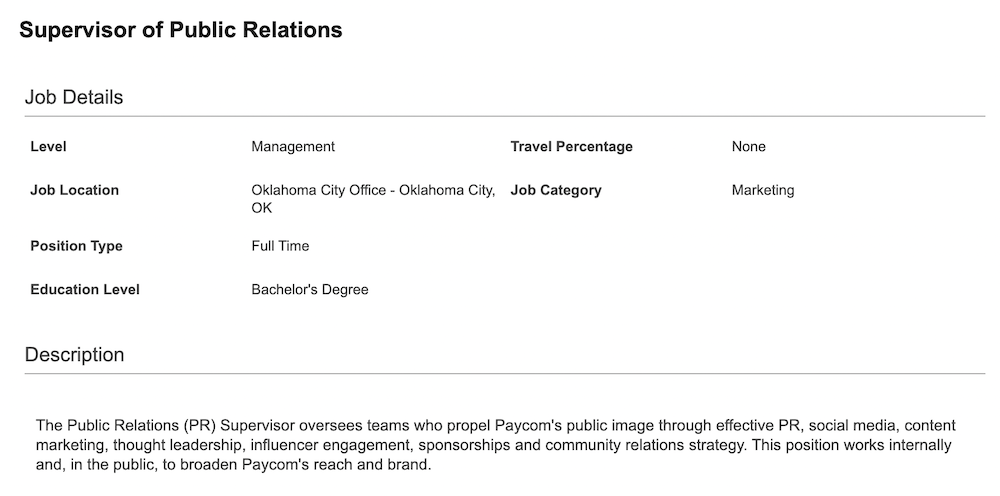The height and width of the screenshot is (496, 1000).
Task: Click the Job Location label
Action: point(75,190)
